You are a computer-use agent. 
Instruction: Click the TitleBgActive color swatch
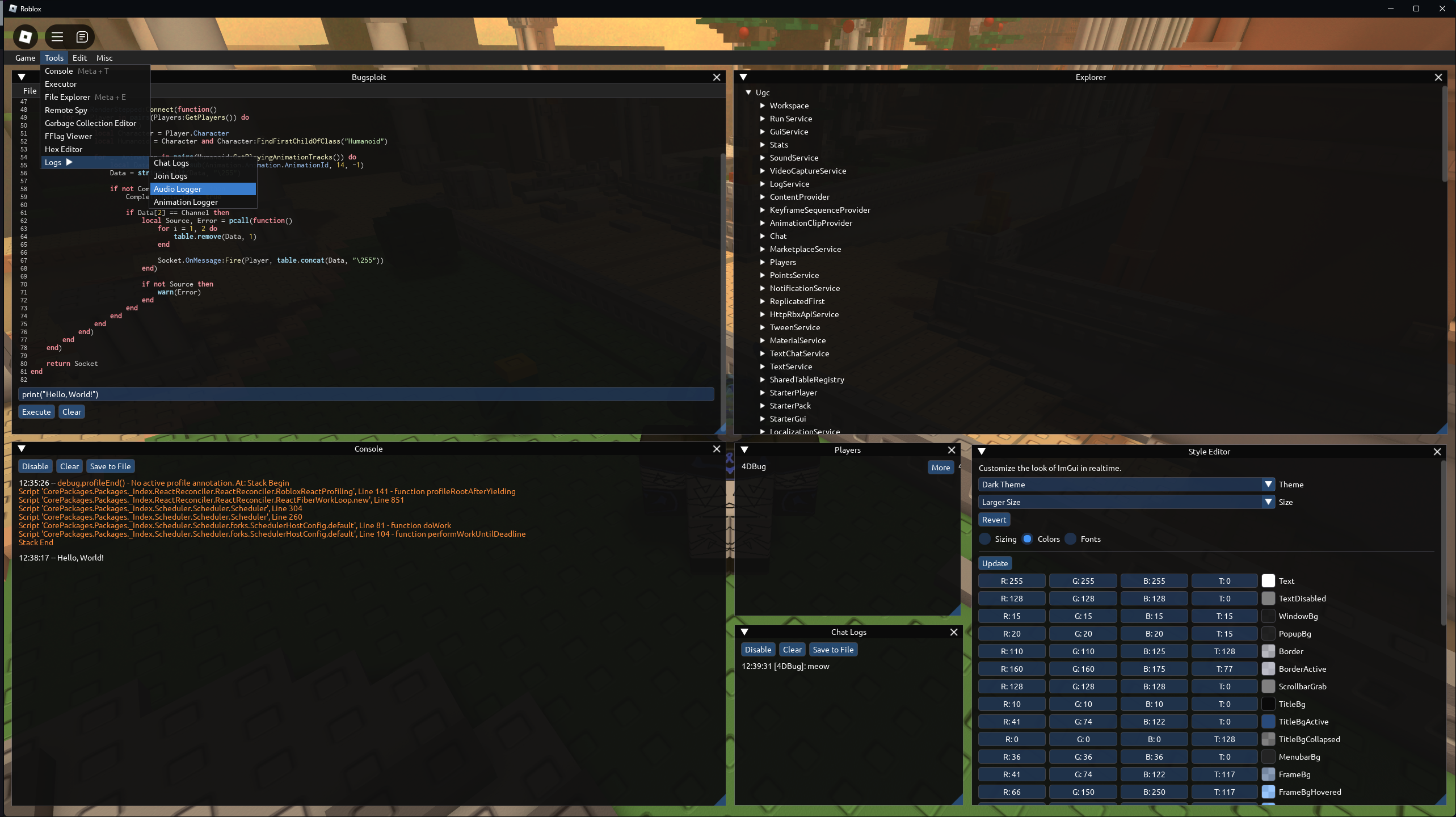coord(1268,722)
